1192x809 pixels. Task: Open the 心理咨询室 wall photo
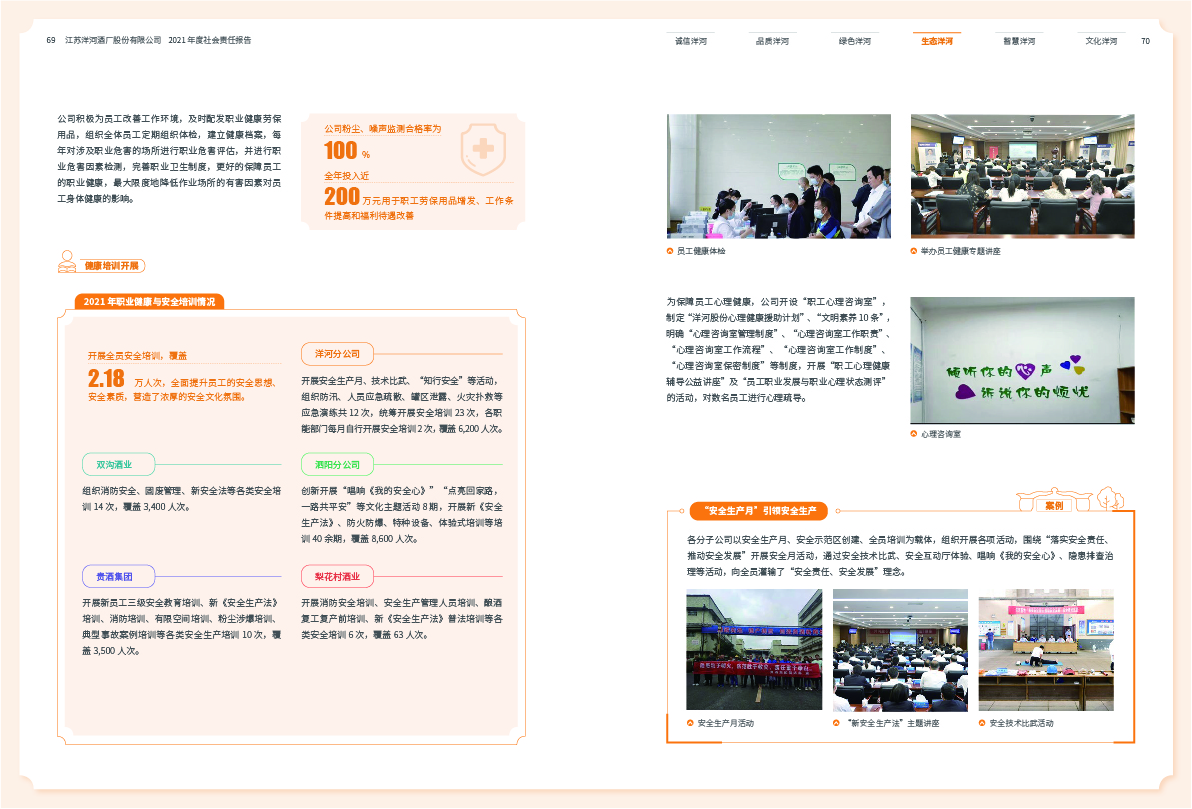point(1022,360)
